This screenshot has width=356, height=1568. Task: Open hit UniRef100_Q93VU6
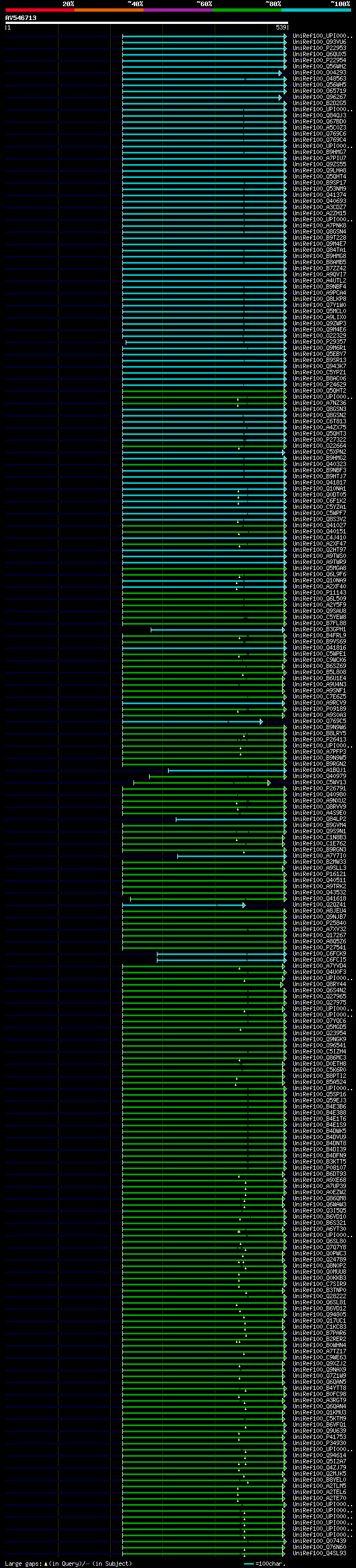(x=319, y=42)
